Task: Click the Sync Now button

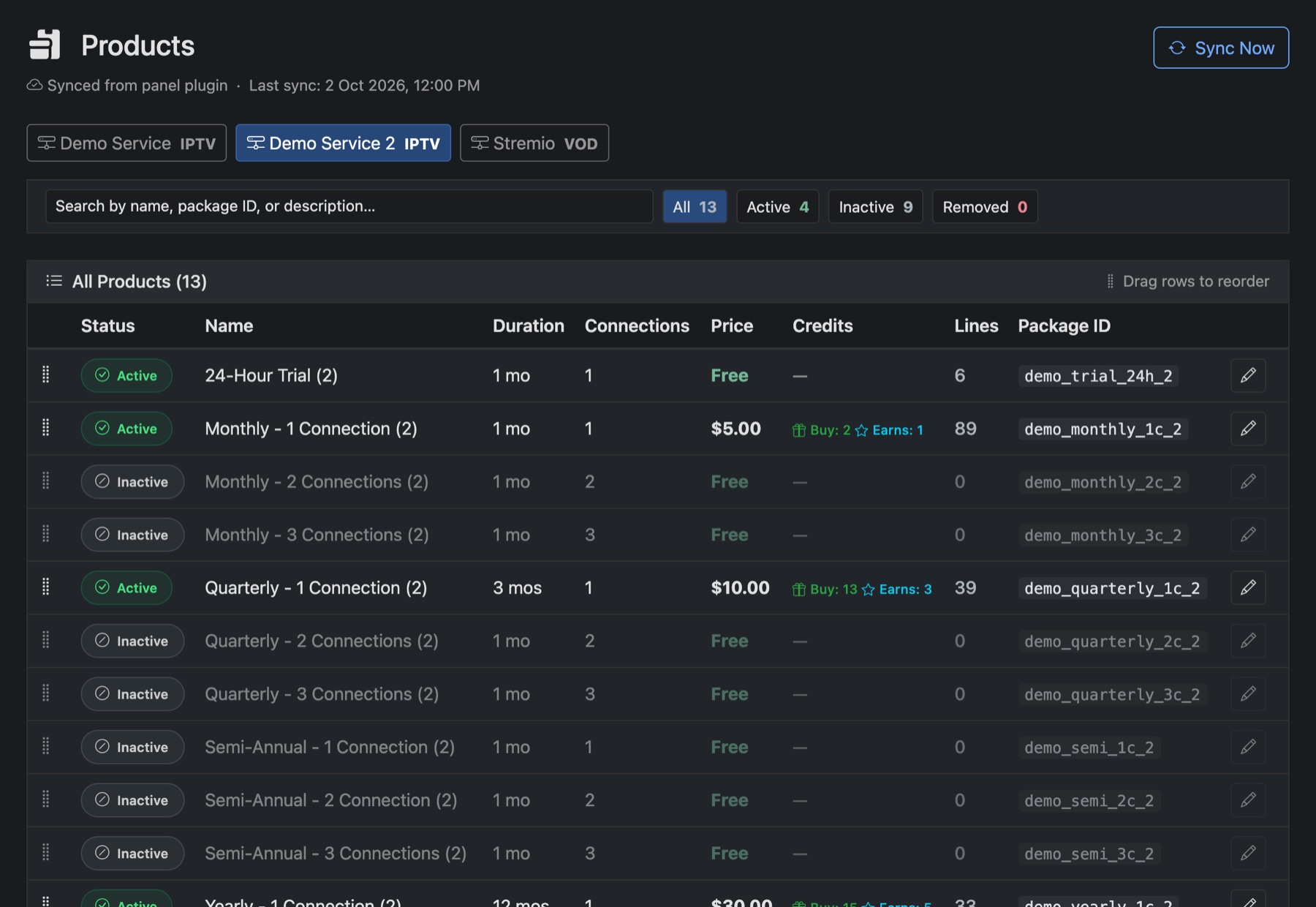Action: pyautogui.click(x=1221, y=48)
